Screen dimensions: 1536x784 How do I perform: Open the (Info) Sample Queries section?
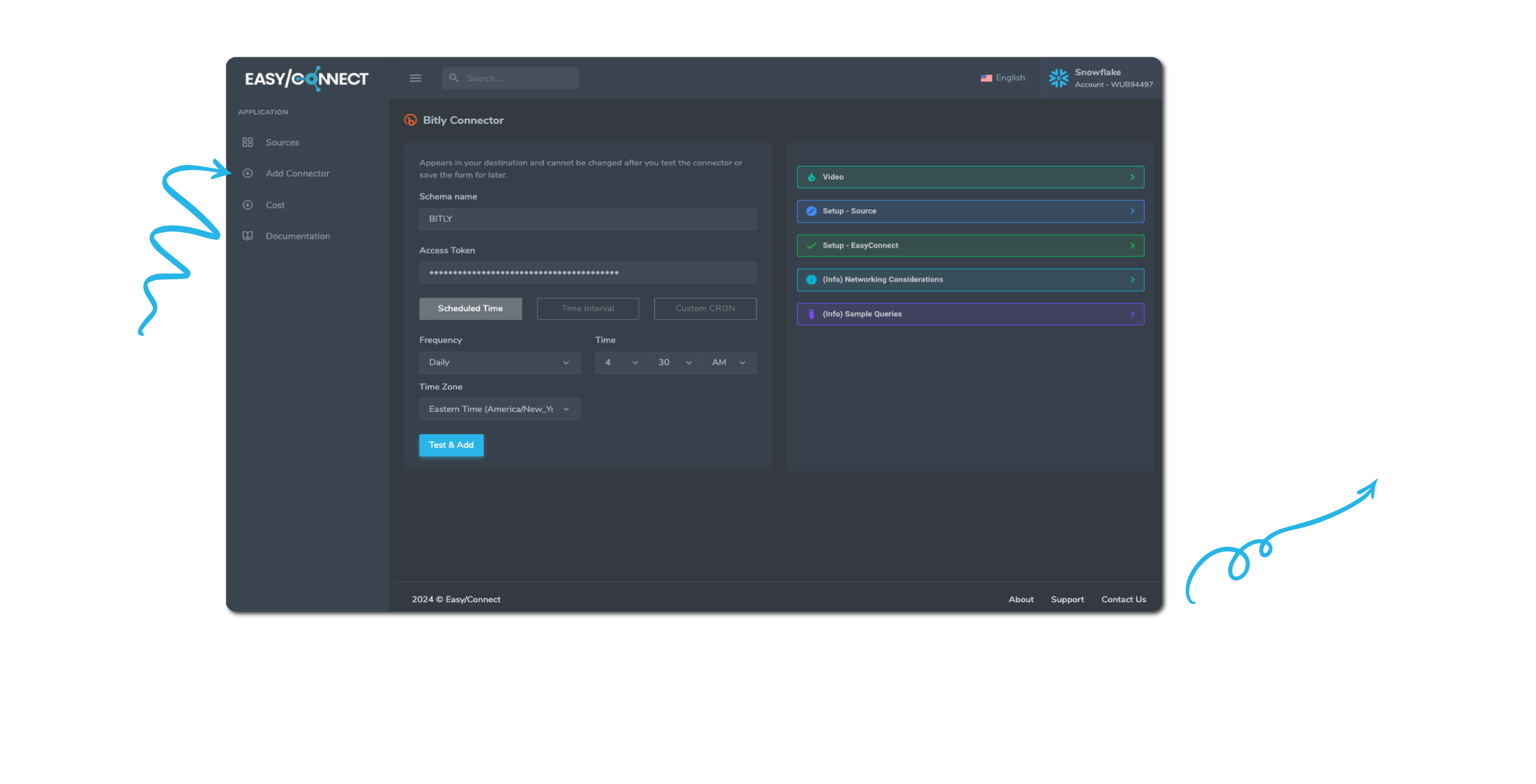970,314
